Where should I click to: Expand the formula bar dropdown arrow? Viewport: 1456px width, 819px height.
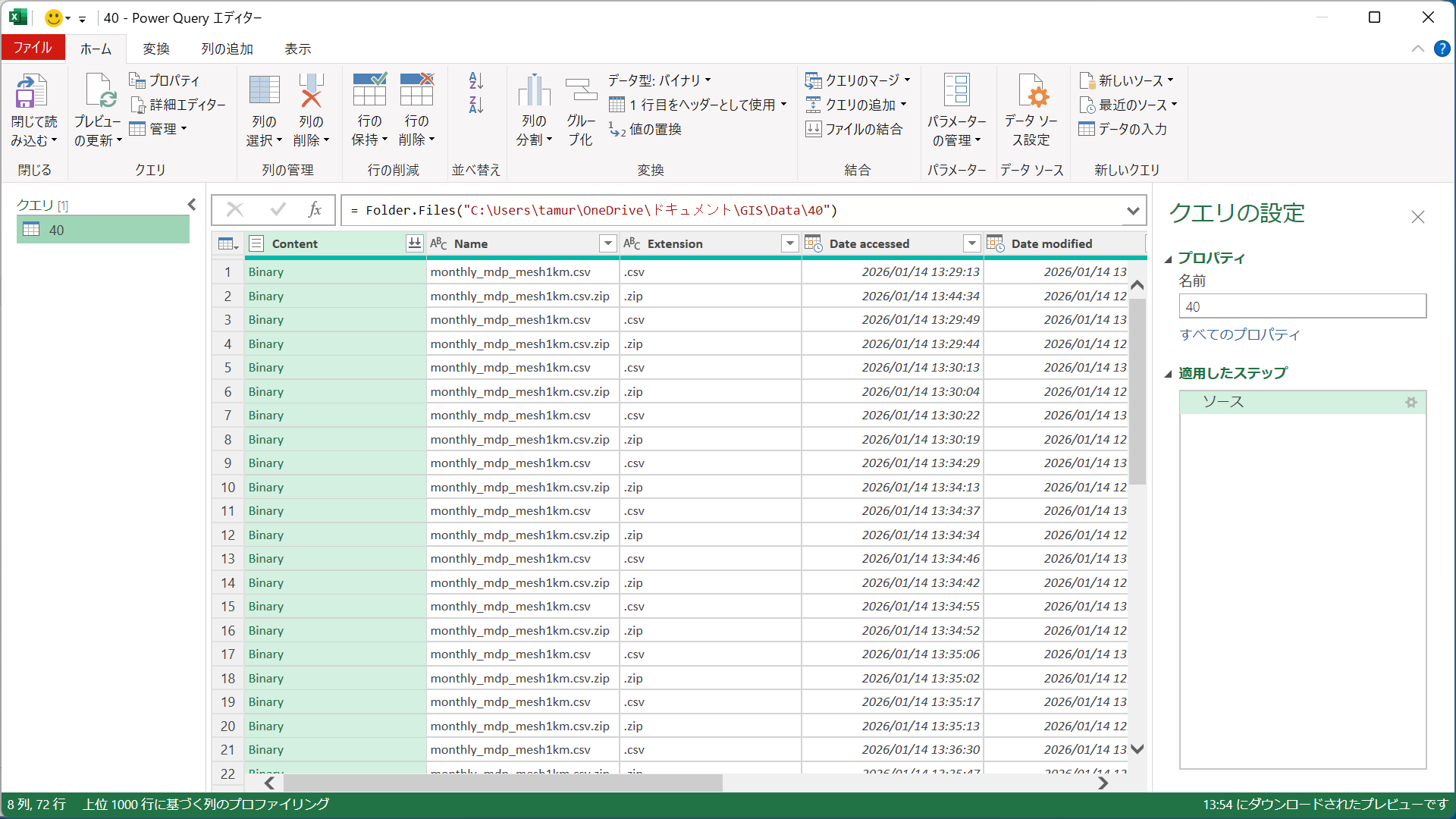tap(1133, 211)
